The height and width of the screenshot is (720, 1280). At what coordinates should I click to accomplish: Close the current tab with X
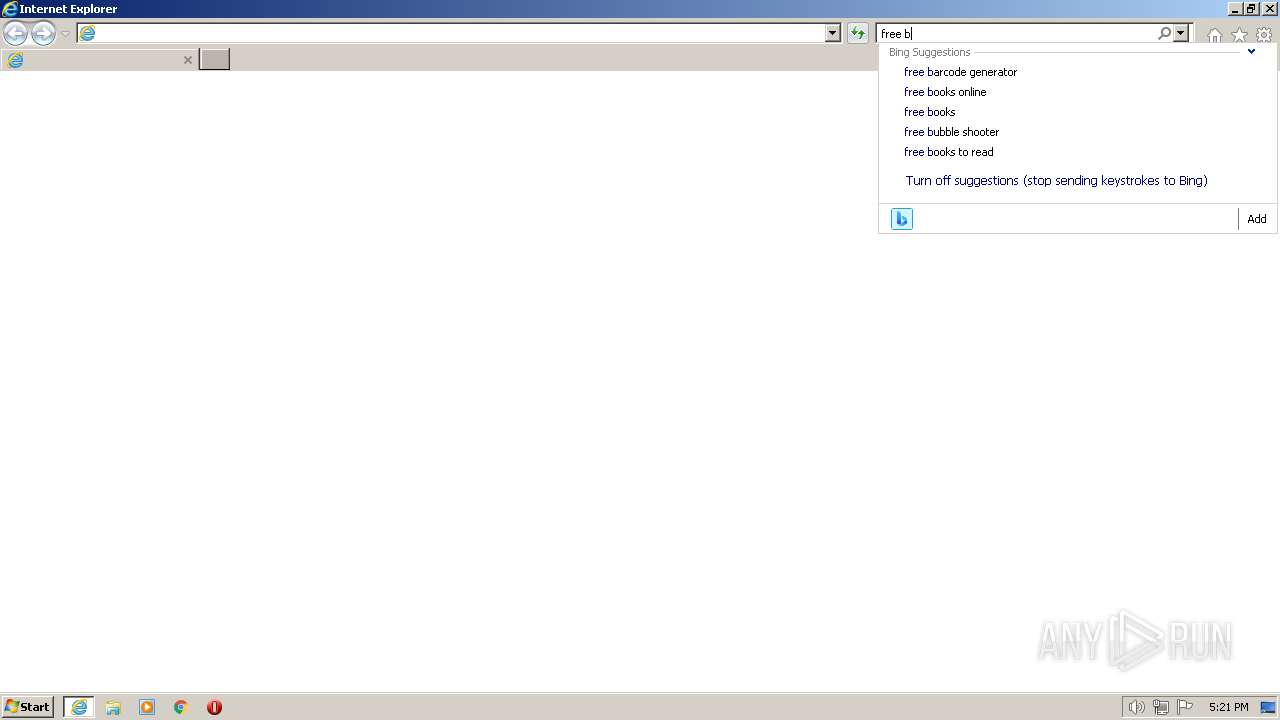tap(187, 60)
